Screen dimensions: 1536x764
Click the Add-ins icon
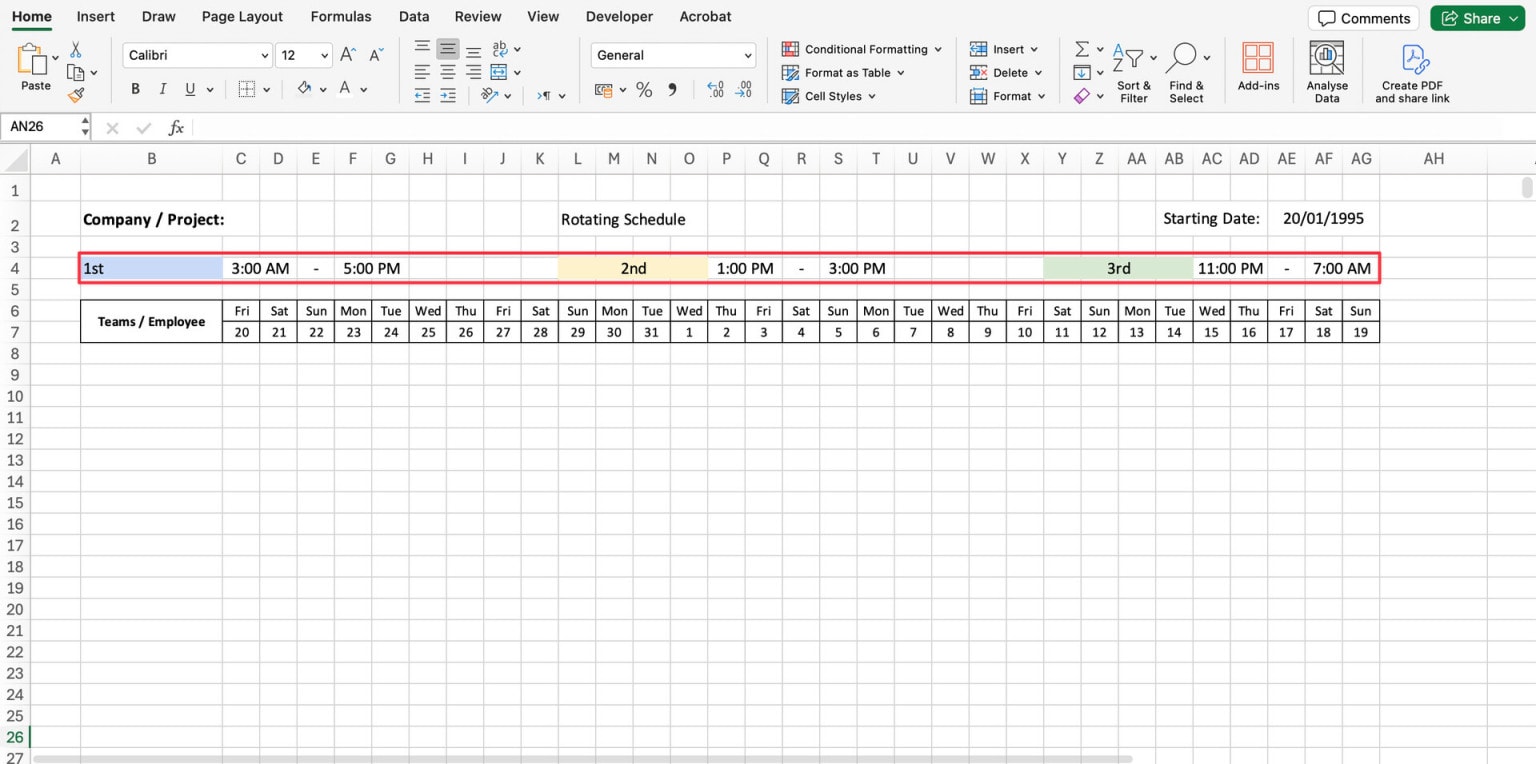point(1258,58)
